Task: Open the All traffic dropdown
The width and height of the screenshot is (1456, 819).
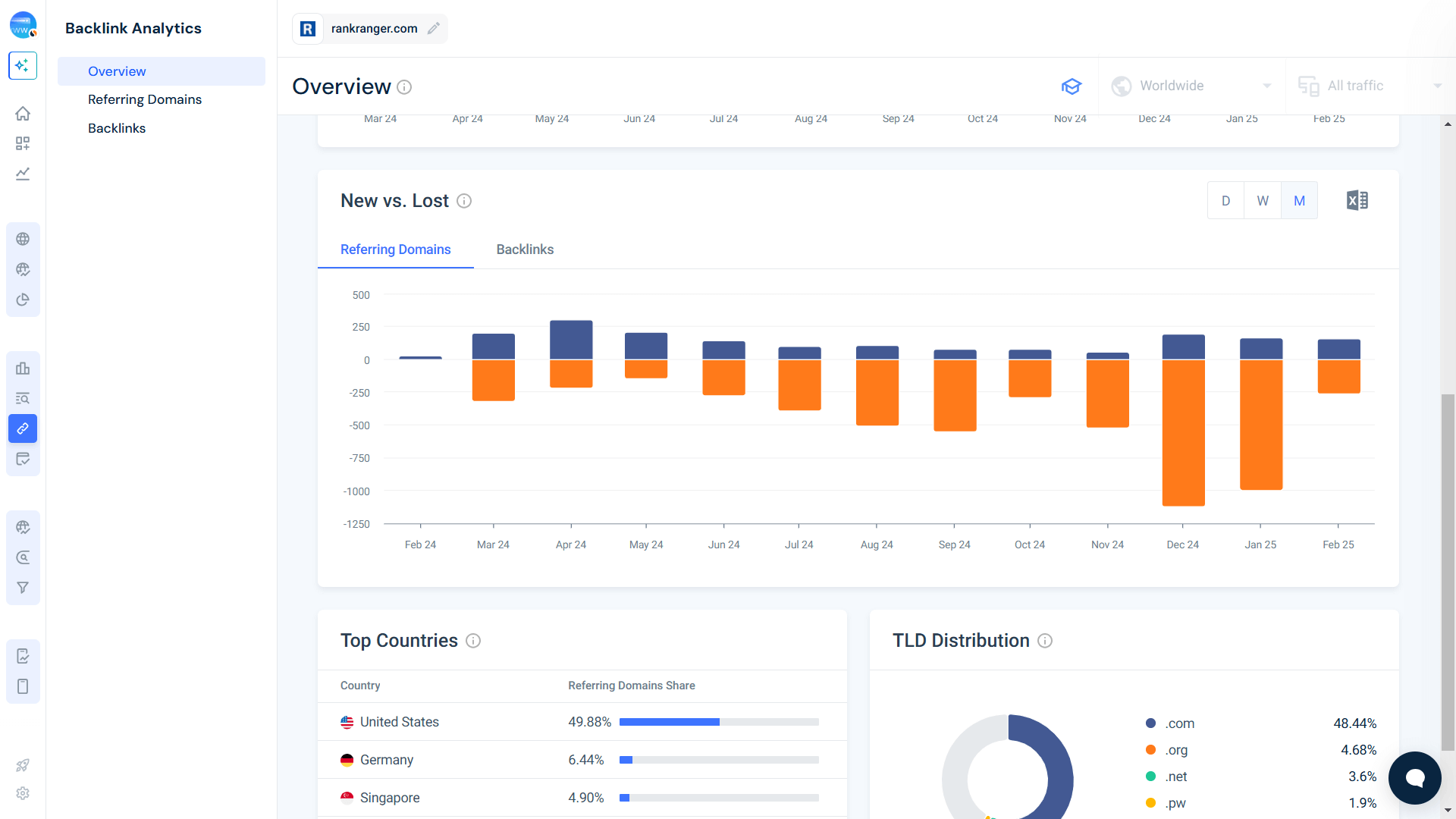Action: click(1369, 86)
